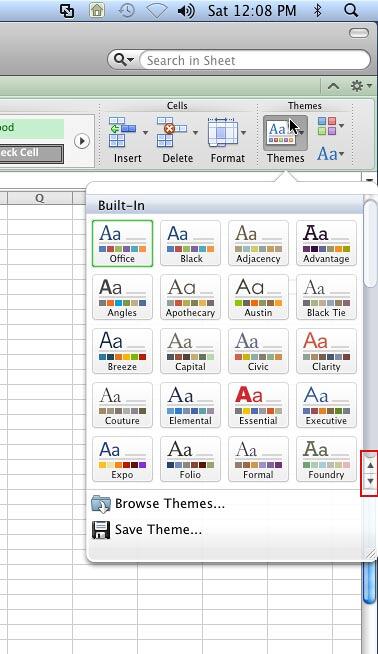Viewport: 378px width, 654px height.
Task: Pick the Advantage theme
Action: pos(326,243)
